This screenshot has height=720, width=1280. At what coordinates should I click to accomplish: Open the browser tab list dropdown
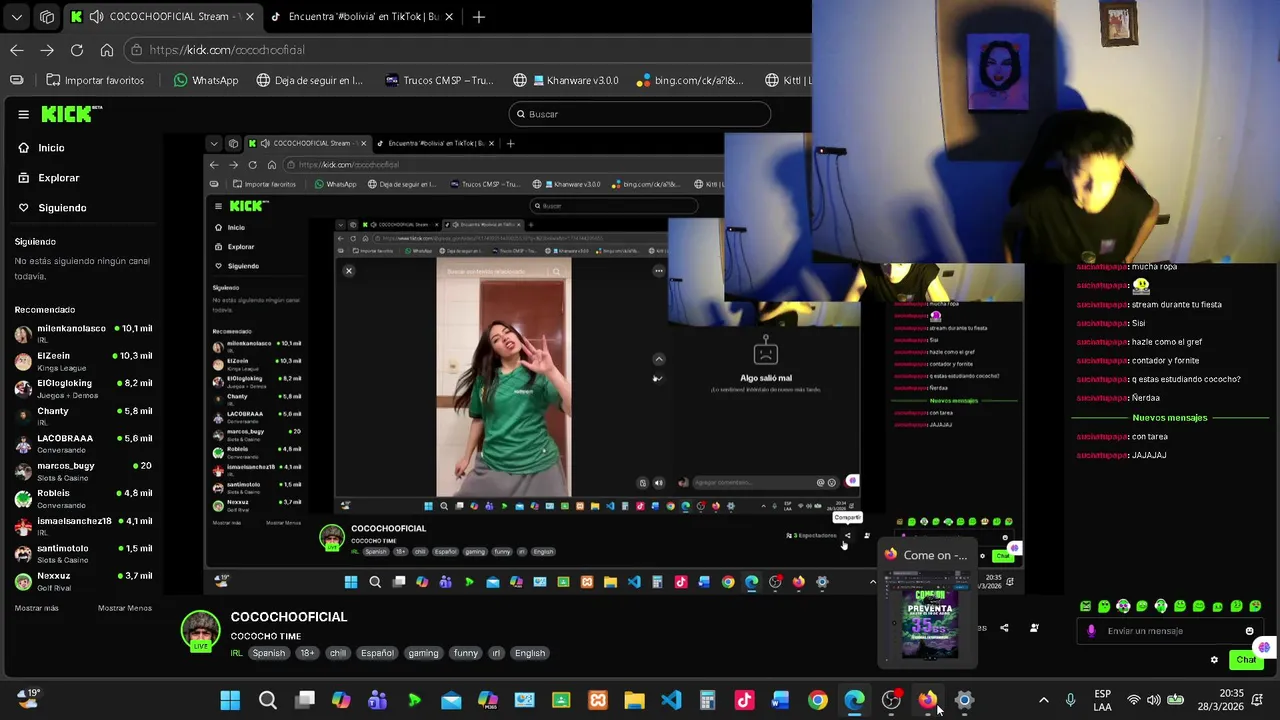17,17
